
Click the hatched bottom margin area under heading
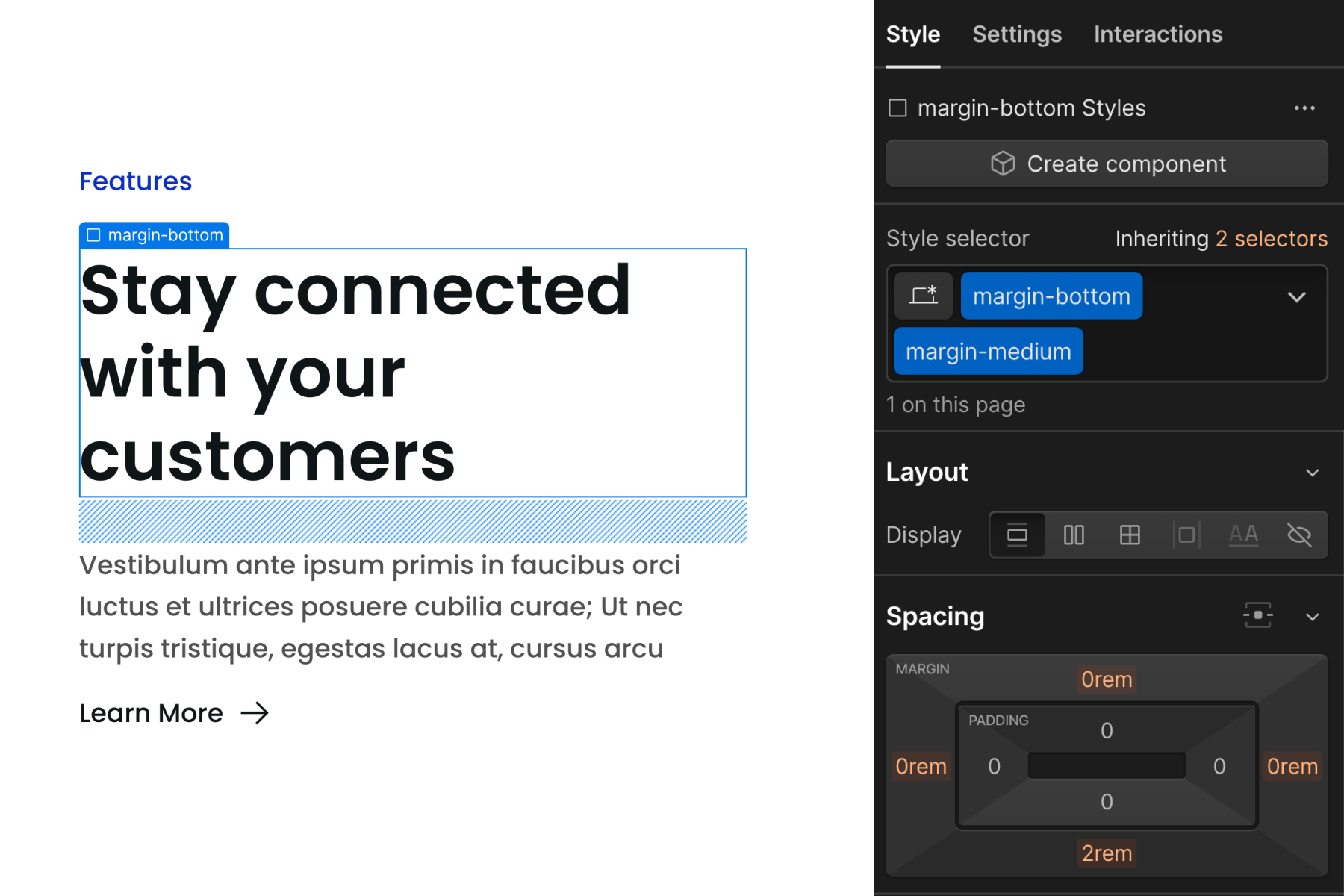(x=413, y=520)
